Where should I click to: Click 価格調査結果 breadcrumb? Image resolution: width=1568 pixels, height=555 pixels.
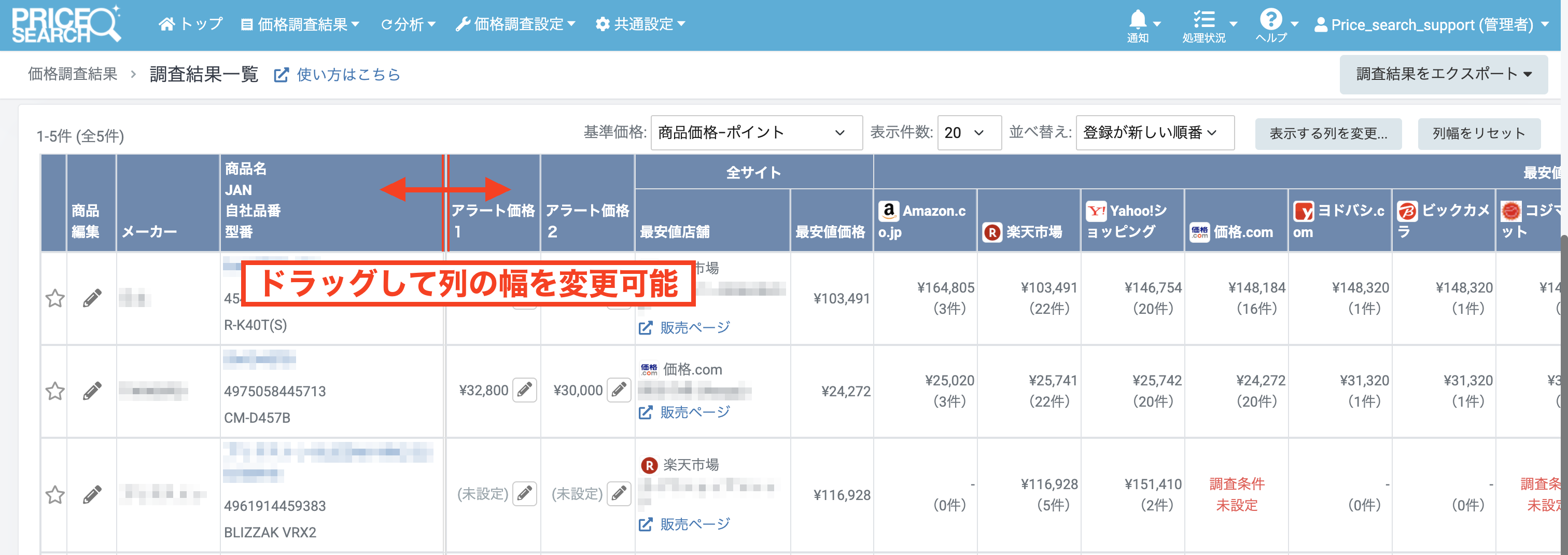click(73, 74)
